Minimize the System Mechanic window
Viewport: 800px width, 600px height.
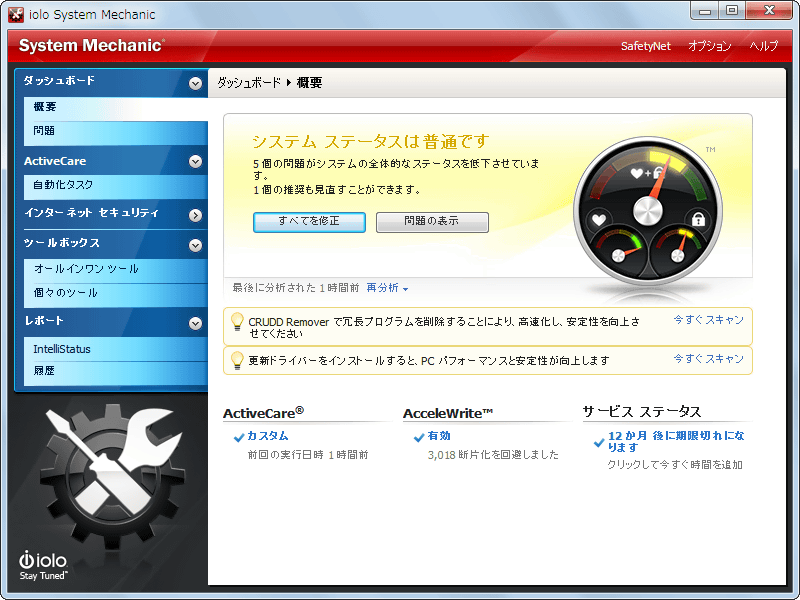pos(705,11)
